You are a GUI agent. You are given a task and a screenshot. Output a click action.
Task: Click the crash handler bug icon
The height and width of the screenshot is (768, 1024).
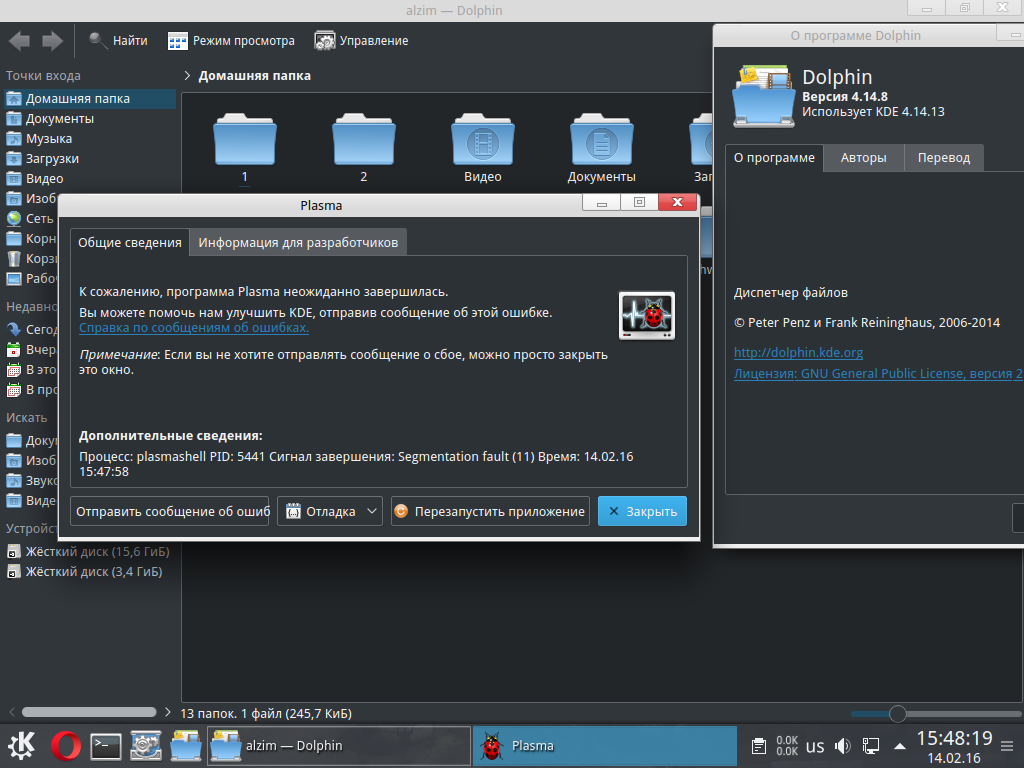647,316
